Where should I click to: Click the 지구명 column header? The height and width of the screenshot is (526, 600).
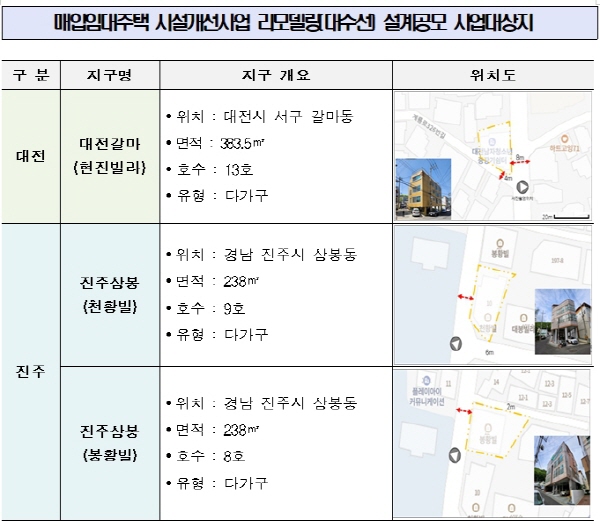tap(108, 76)
